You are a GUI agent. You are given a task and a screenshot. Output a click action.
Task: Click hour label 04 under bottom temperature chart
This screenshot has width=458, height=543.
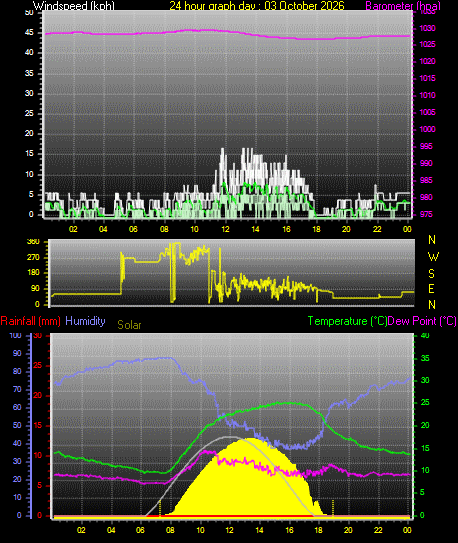pyautogui.click(x=111, y=530)
